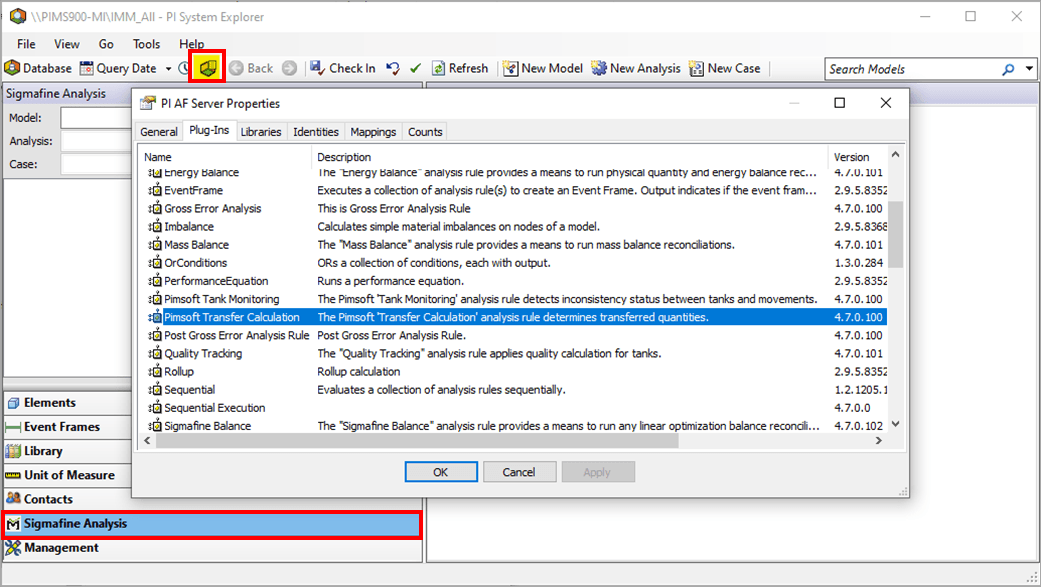Open the Search Models options dropdown
This screenshot has height=587, width=1041.
point(1031,69)
